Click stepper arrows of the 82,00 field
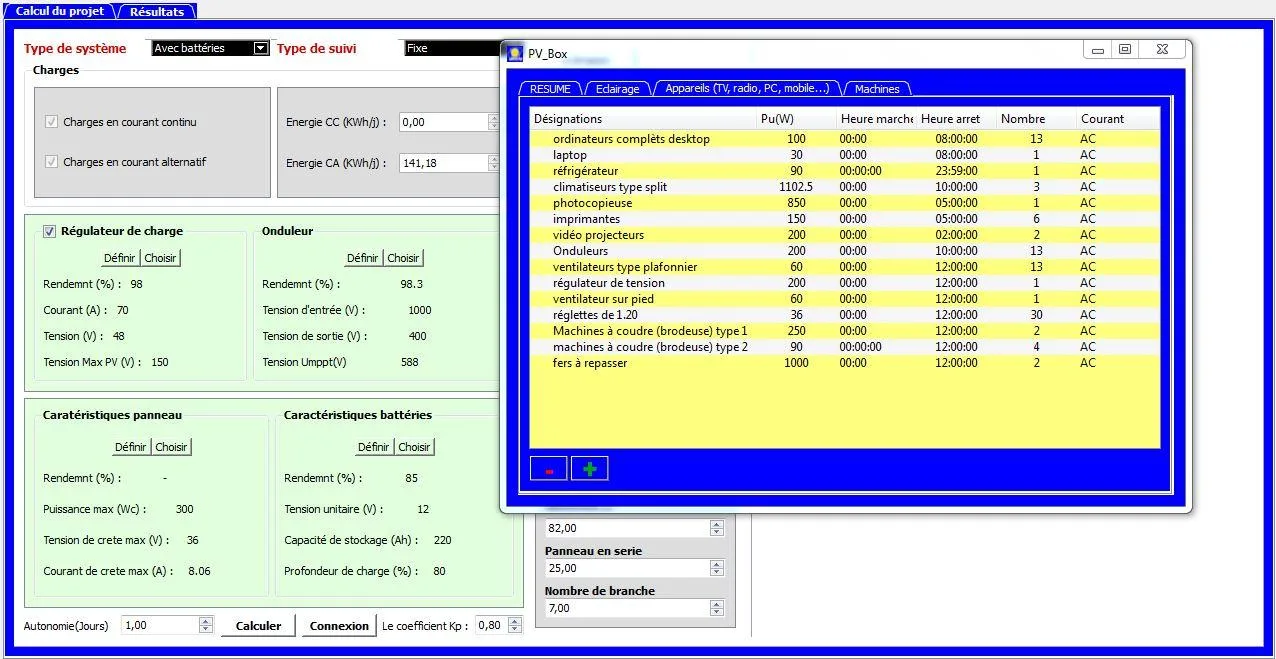 pos(716,528)
